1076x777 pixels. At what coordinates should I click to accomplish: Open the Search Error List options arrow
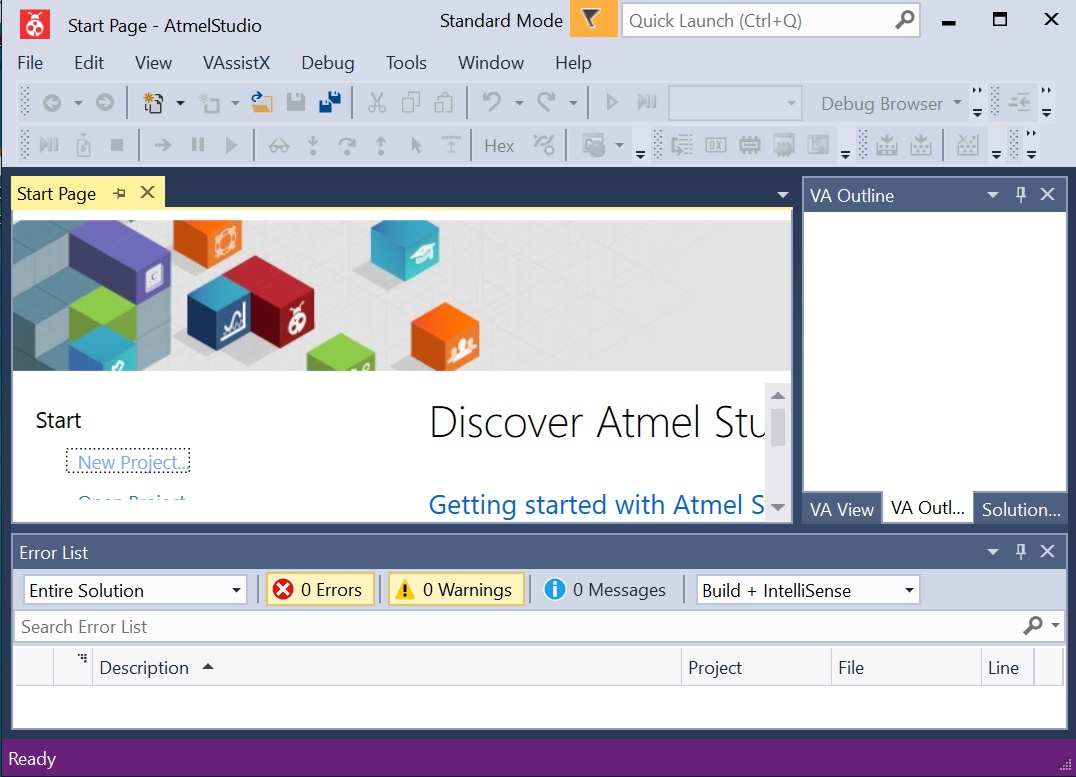click(x=1055, y=625)
